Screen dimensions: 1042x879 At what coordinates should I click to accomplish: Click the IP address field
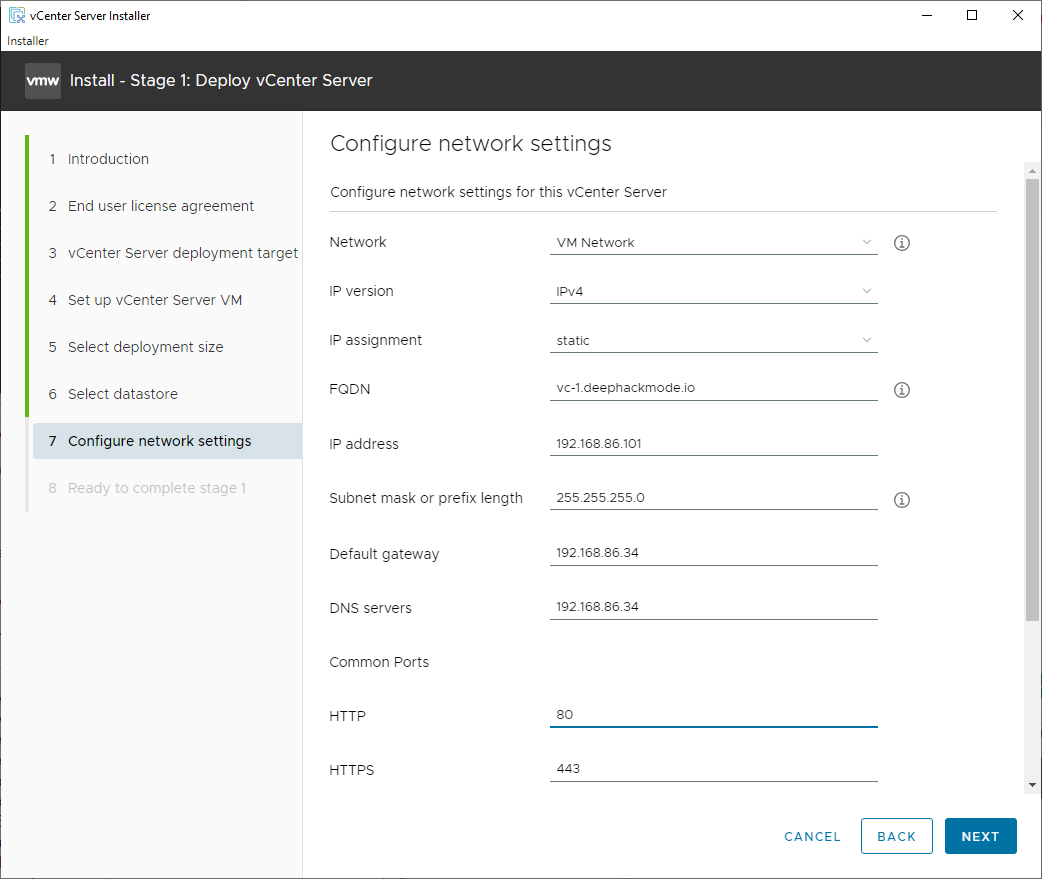click(713, 444)
